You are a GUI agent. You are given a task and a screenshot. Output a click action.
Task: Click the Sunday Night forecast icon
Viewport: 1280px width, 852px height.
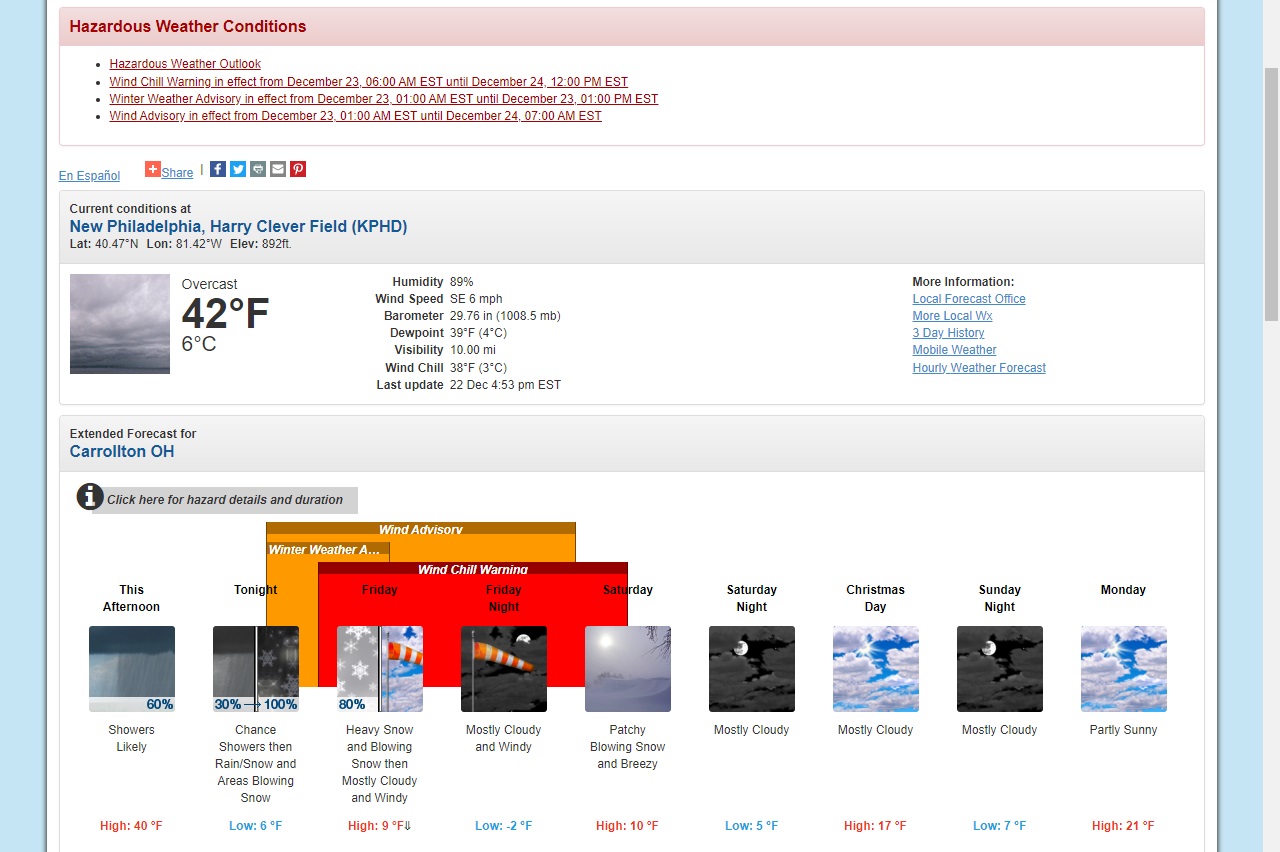(1000, 669)
